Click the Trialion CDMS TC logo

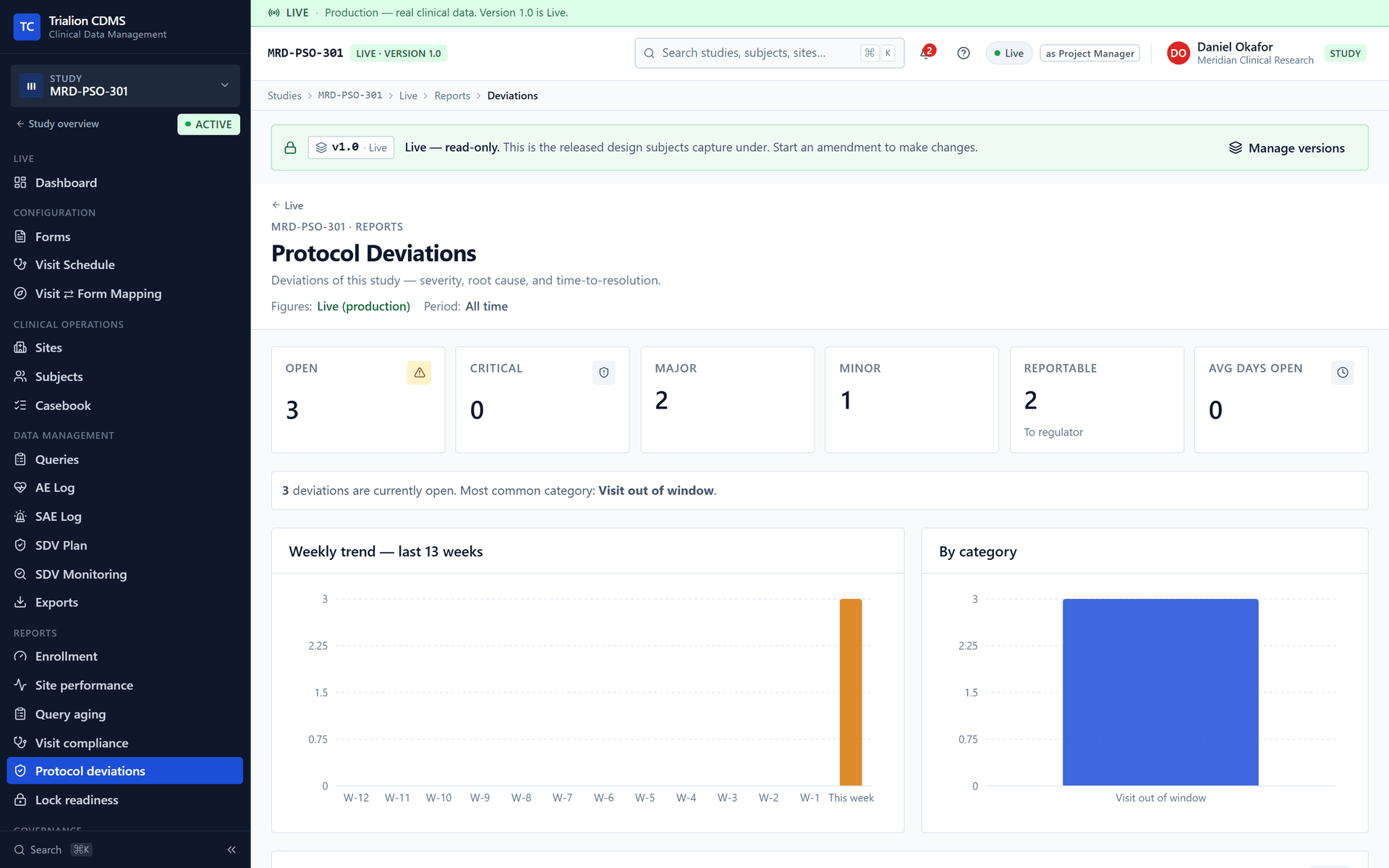(27, 27)
